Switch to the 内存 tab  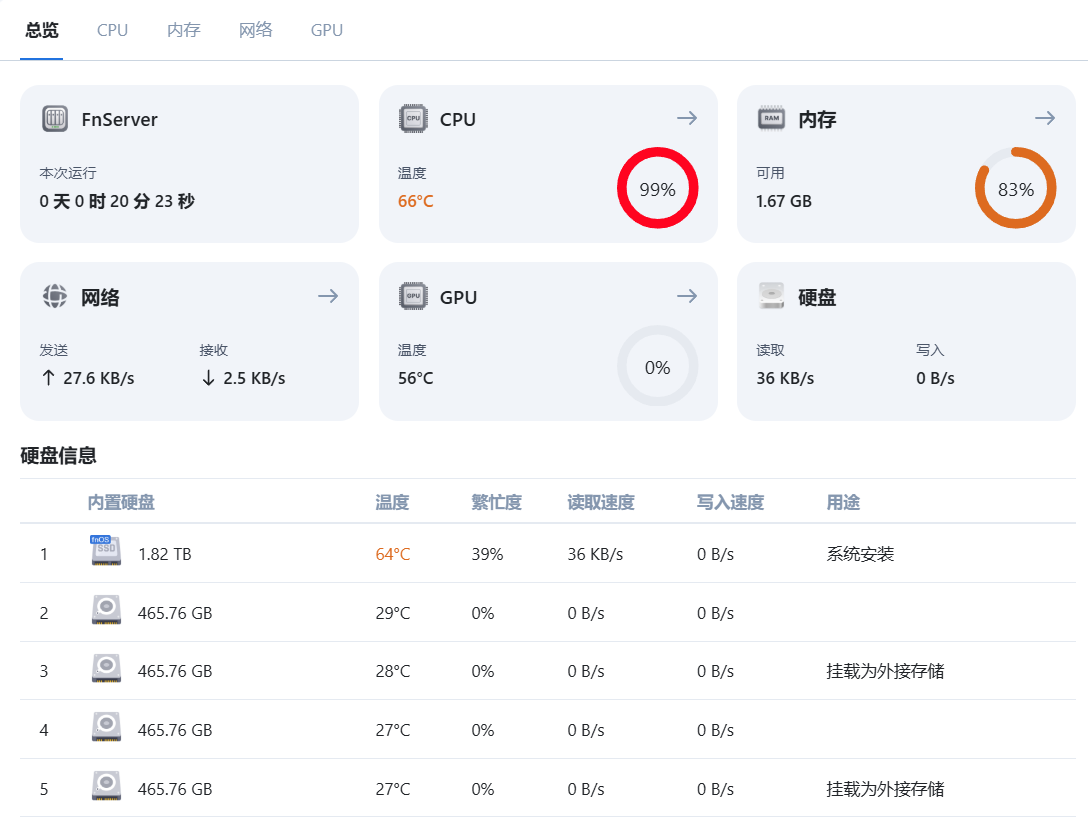click(183, 30)
